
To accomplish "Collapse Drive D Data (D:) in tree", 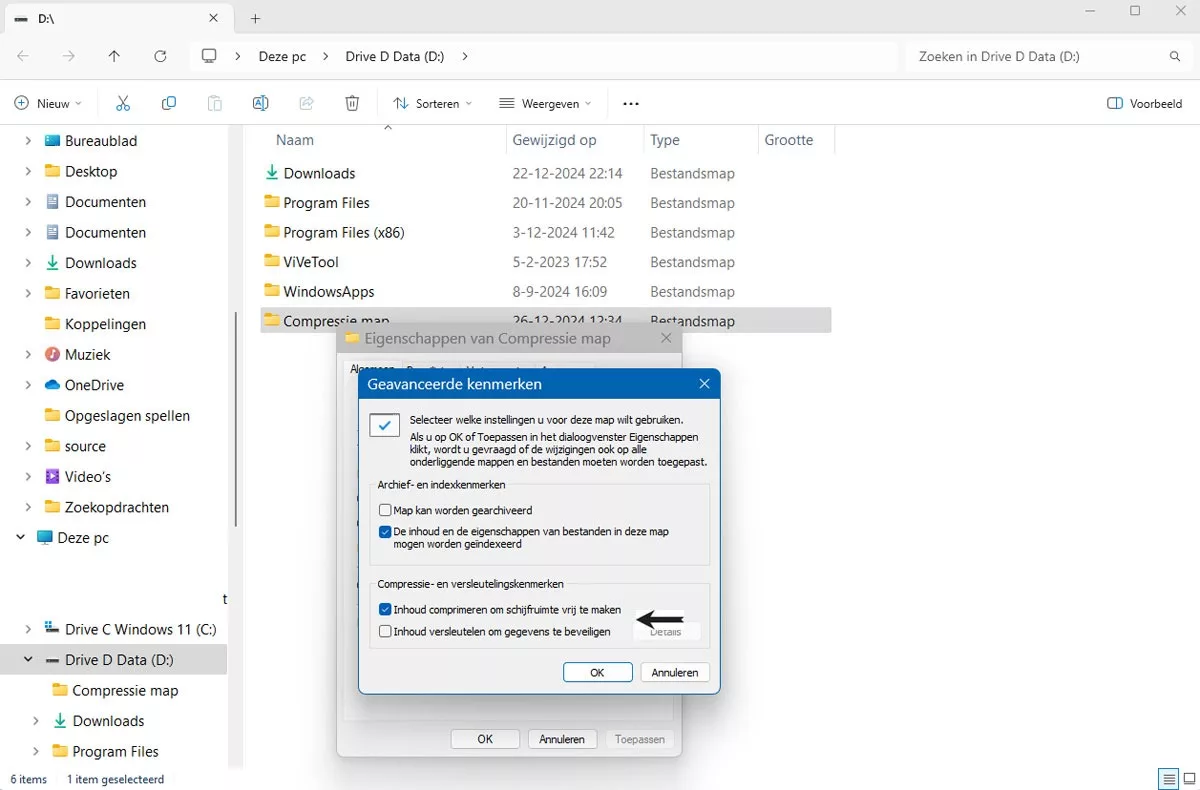I will tap(28, 660).
